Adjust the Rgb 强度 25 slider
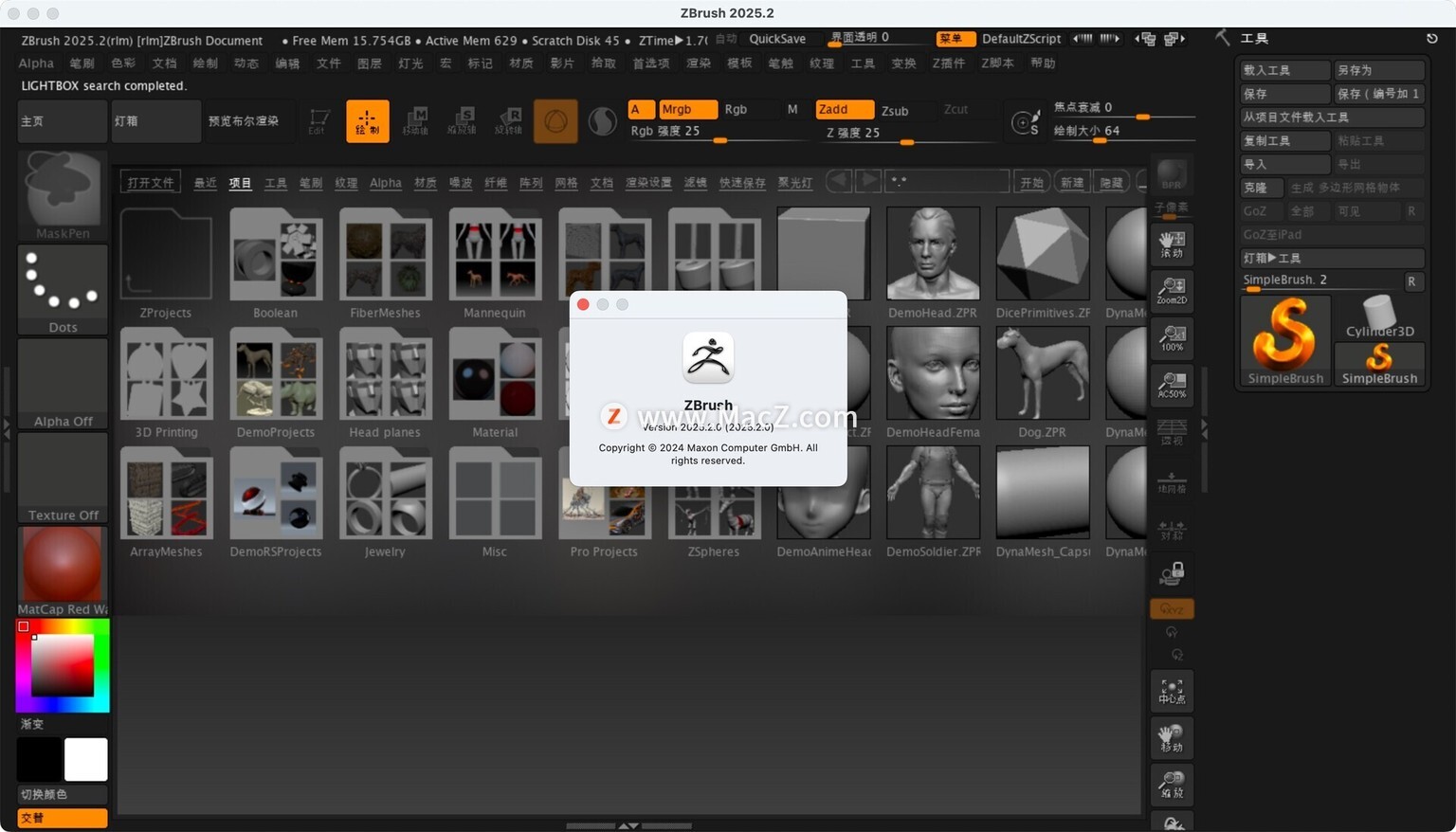The height and width of the screenshot is (832, 1456). tap(719, 132)
